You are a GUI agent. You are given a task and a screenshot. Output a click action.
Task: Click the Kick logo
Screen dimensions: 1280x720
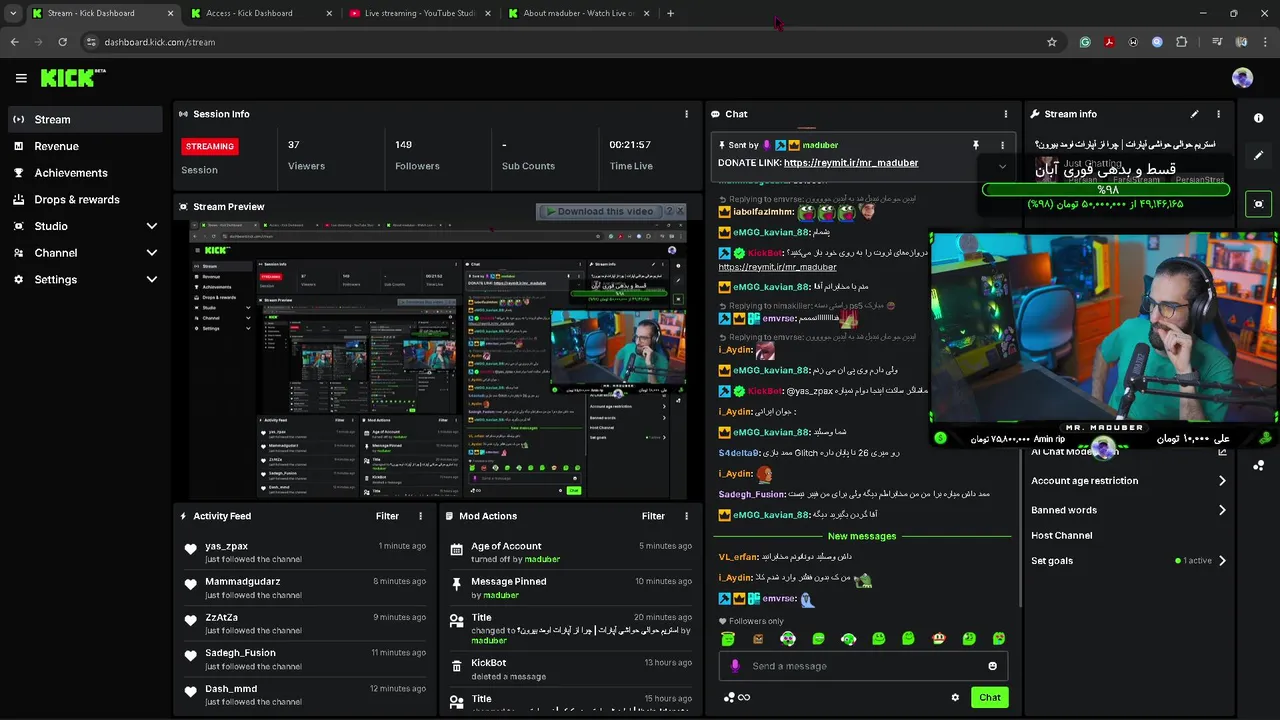(73, 78)
